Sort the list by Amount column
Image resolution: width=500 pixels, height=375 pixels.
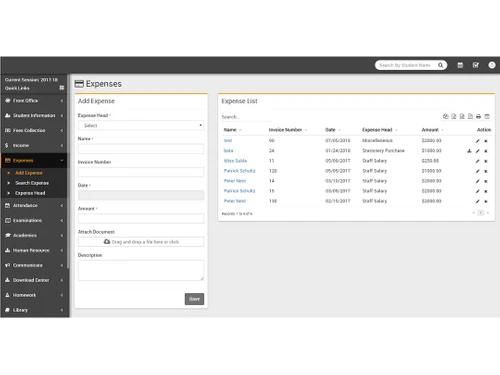433,130
